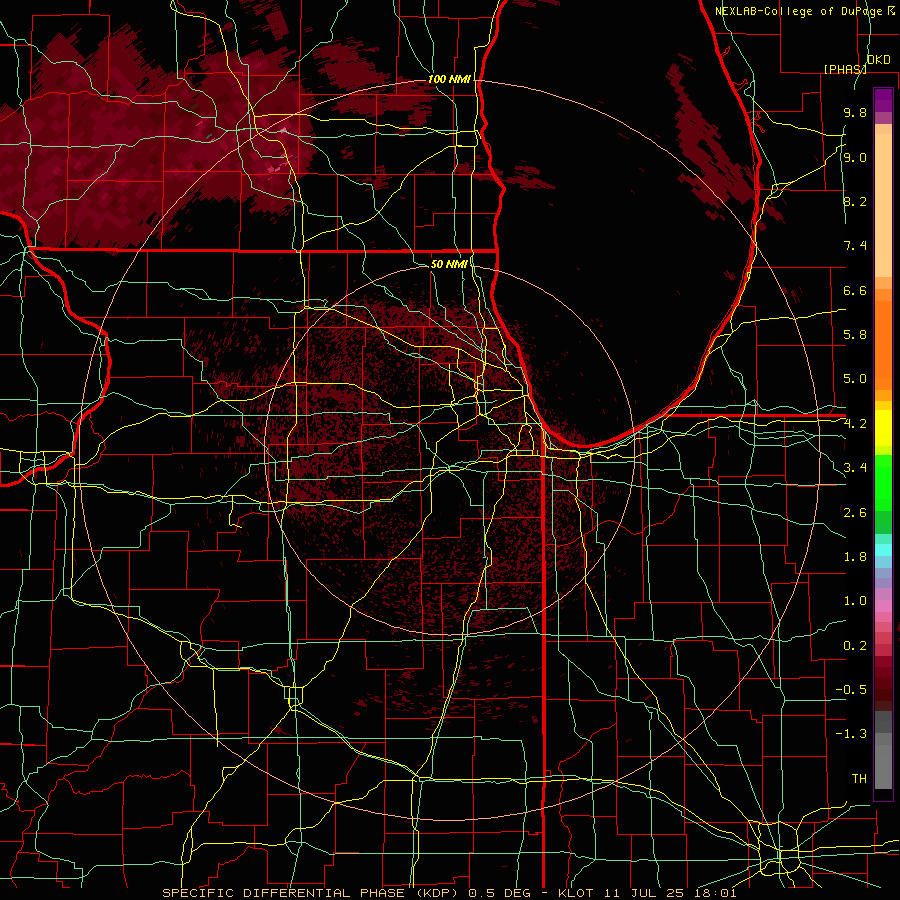This screenshot has height=900, width=900.
Task: Click the 3.4 value on the color scale
Action: (x=855, y=468)
